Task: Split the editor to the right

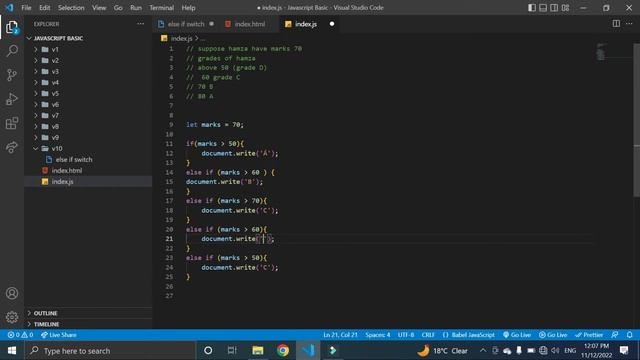Action: pyautogui.click(x=616, y=24)
